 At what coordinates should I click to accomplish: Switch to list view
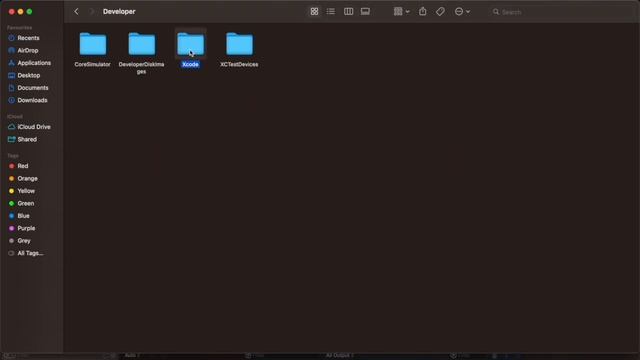coord(331,12)
